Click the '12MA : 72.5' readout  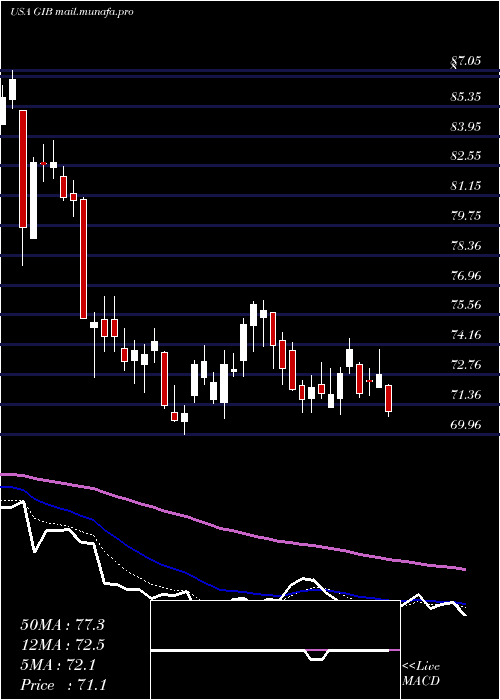coord(62,645)
